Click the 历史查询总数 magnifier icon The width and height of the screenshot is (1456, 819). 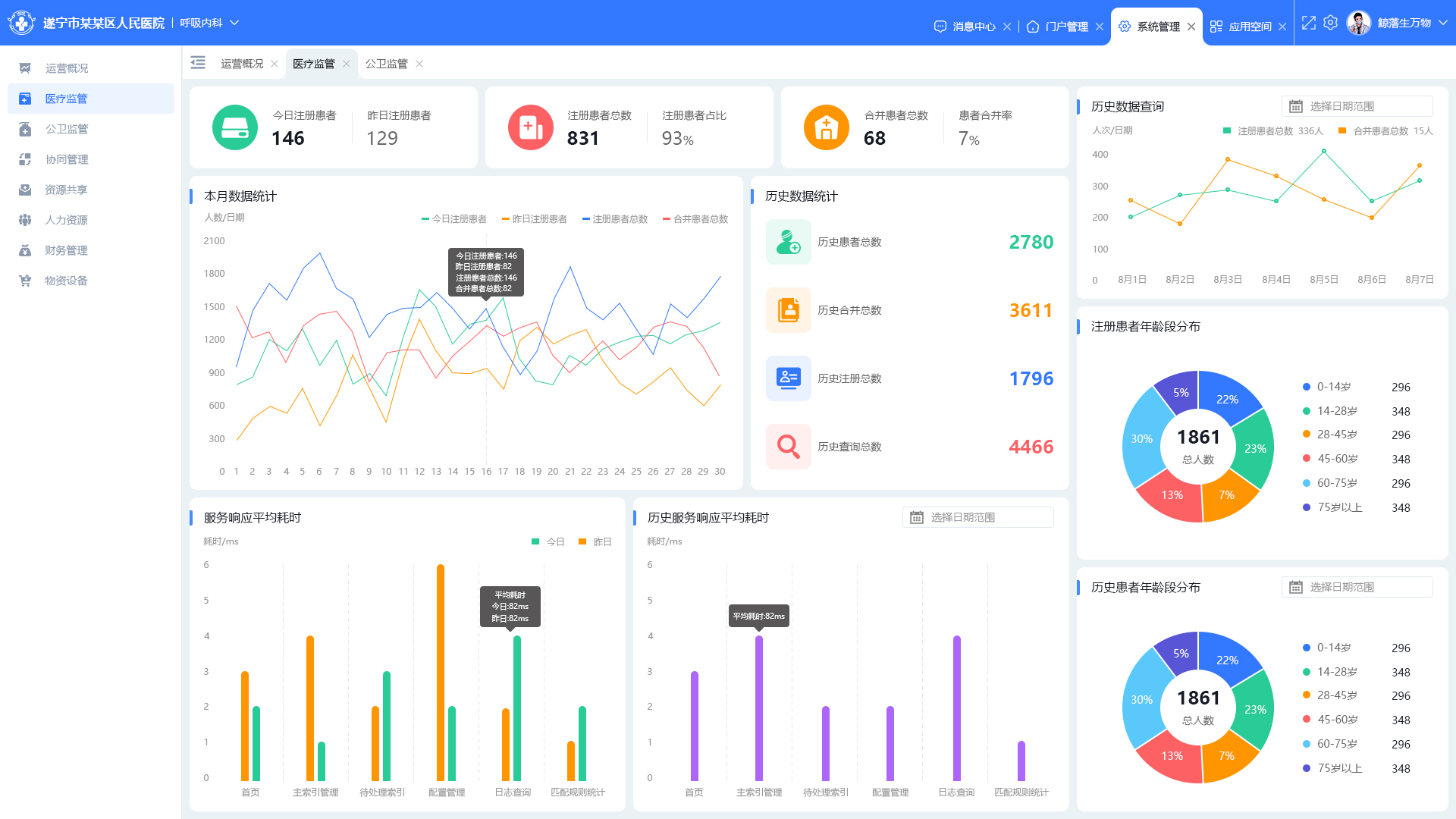[x=788, y=447]
